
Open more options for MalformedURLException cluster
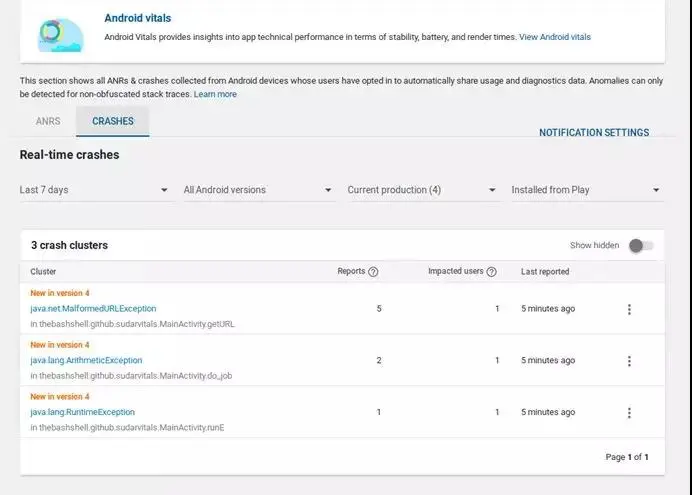pos(629,309)
